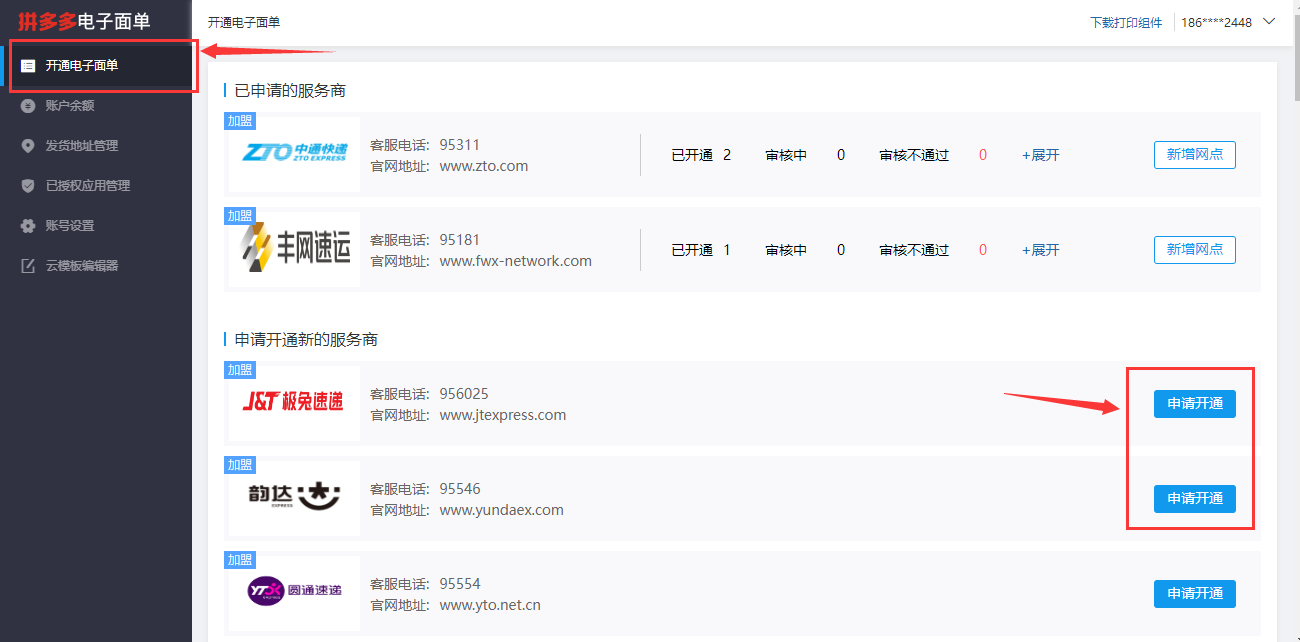Click 审核不通过 count for 丰网速运

coord(983,250)
